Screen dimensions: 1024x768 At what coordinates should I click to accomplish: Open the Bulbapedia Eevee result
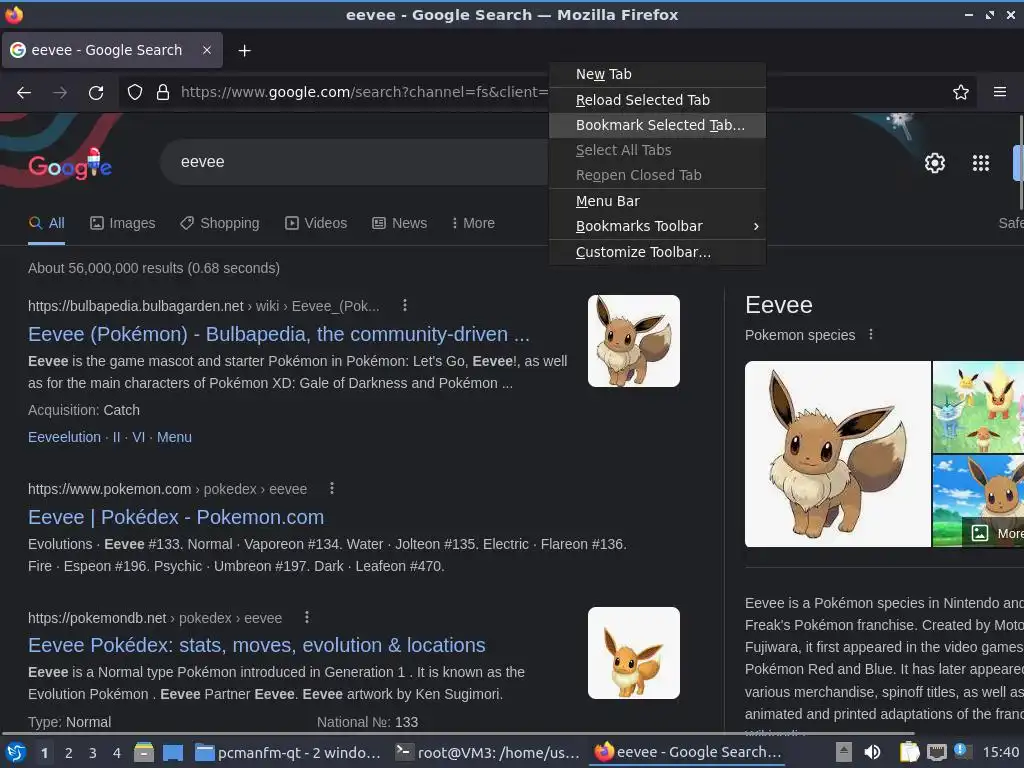279,334
